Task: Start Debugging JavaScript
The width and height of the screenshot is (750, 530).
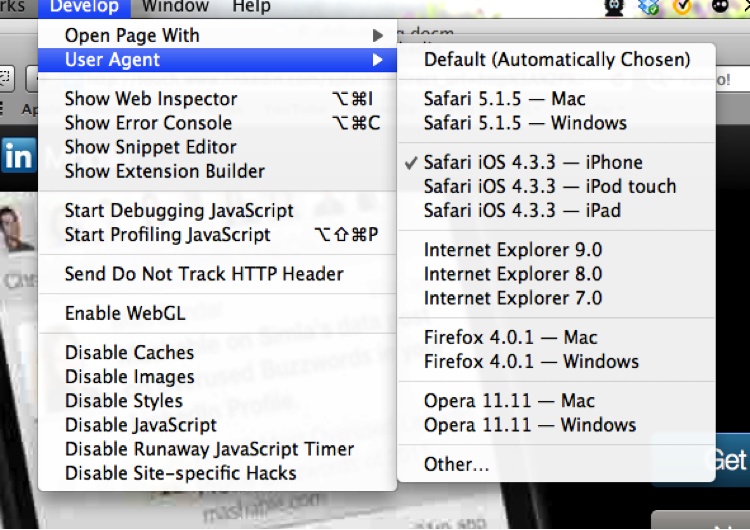Action: point(217,210)
